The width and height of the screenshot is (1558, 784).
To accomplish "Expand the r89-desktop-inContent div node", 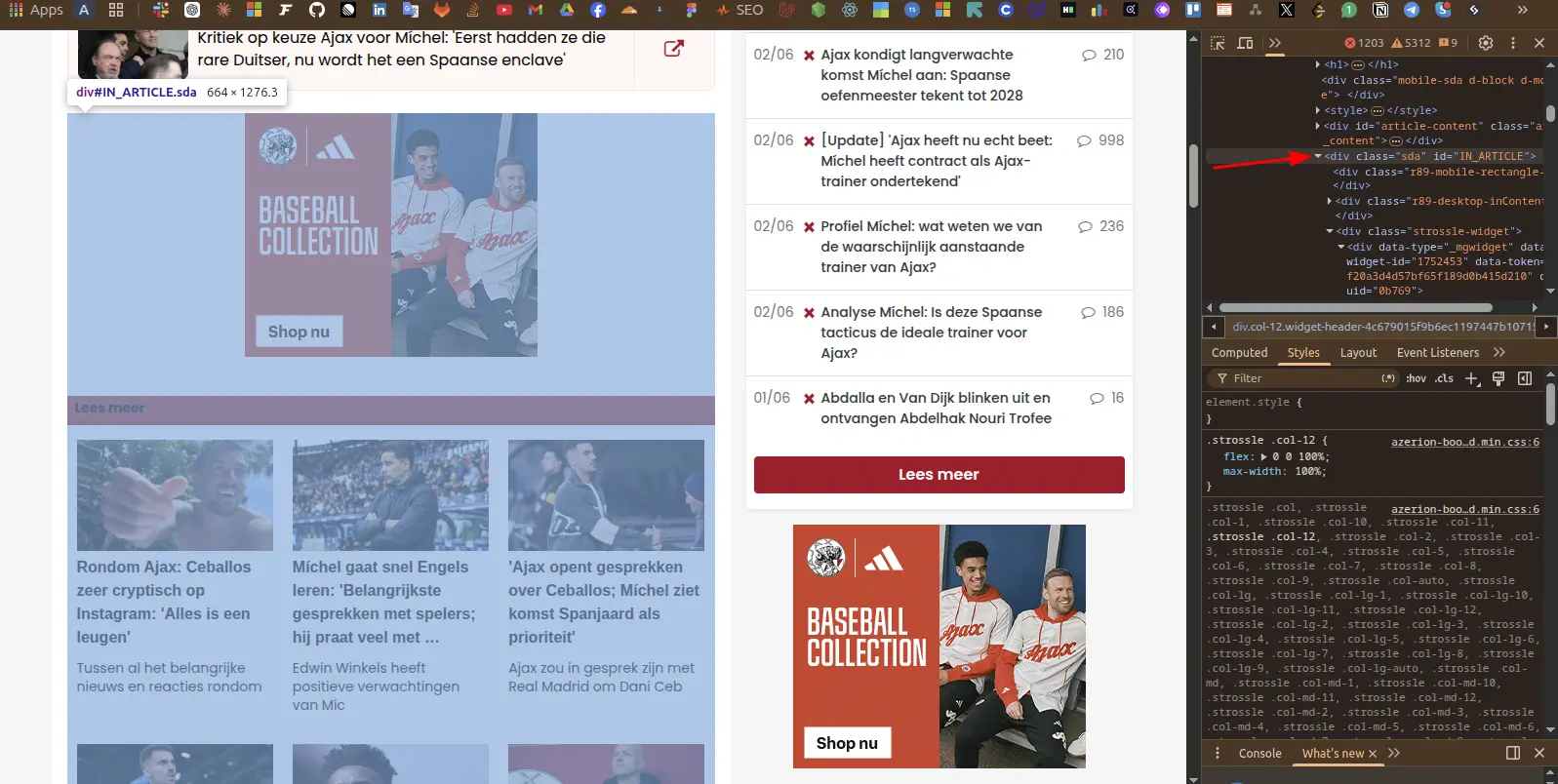I will pyautogui.click(x=1330, y=201).
